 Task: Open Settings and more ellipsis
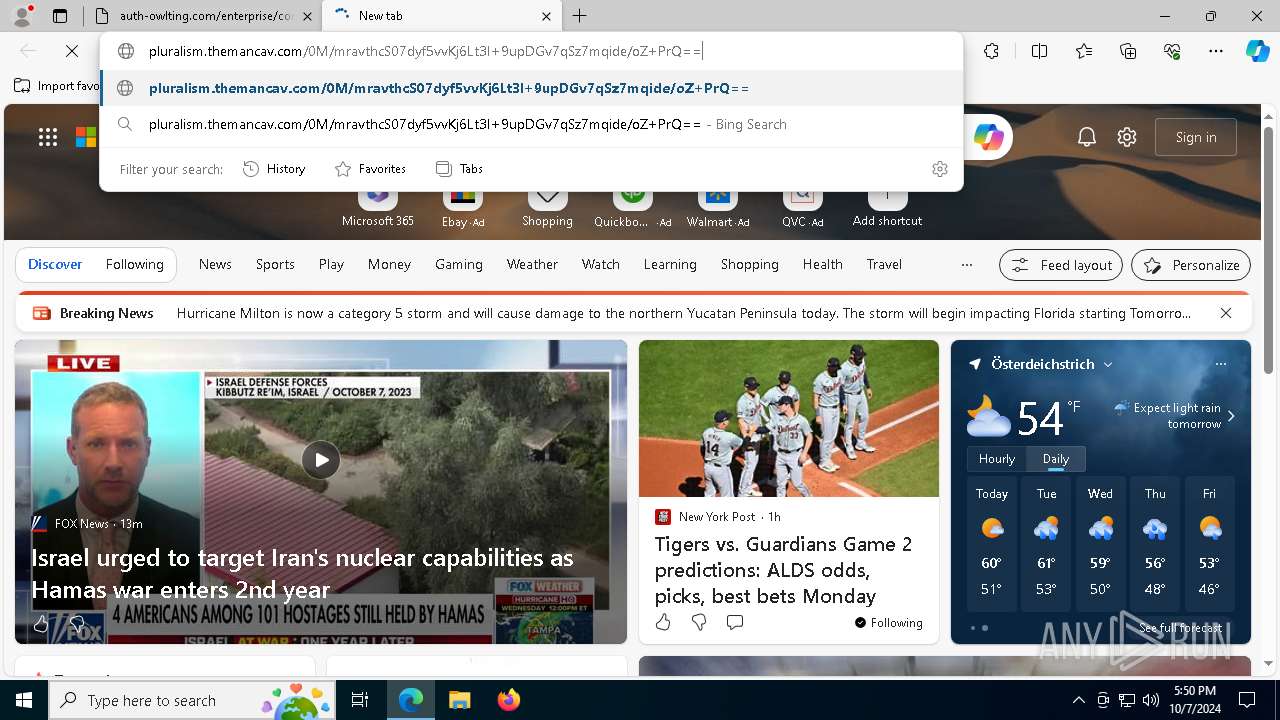pyautogui.click(x=1216, y=51)
